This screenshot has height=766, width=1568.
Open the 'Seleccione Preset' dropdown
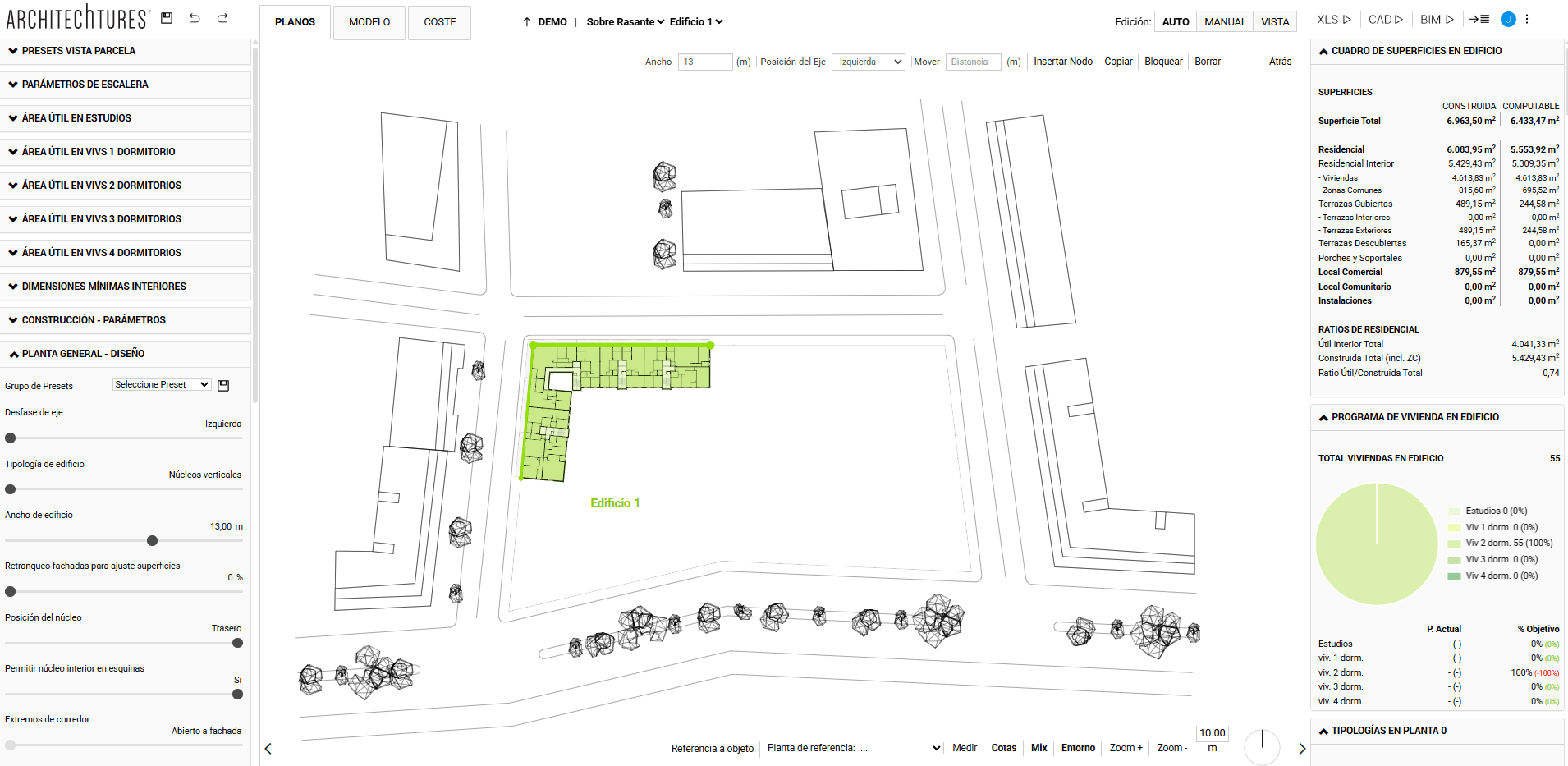point(162,384)
